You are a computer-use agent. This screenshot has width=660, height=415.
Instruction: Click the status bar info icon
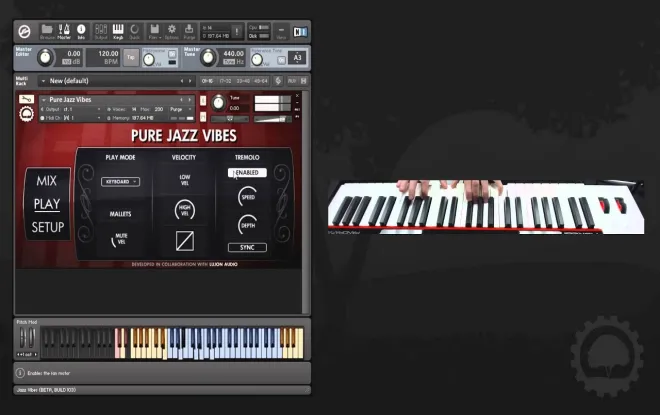pos(20,373)
